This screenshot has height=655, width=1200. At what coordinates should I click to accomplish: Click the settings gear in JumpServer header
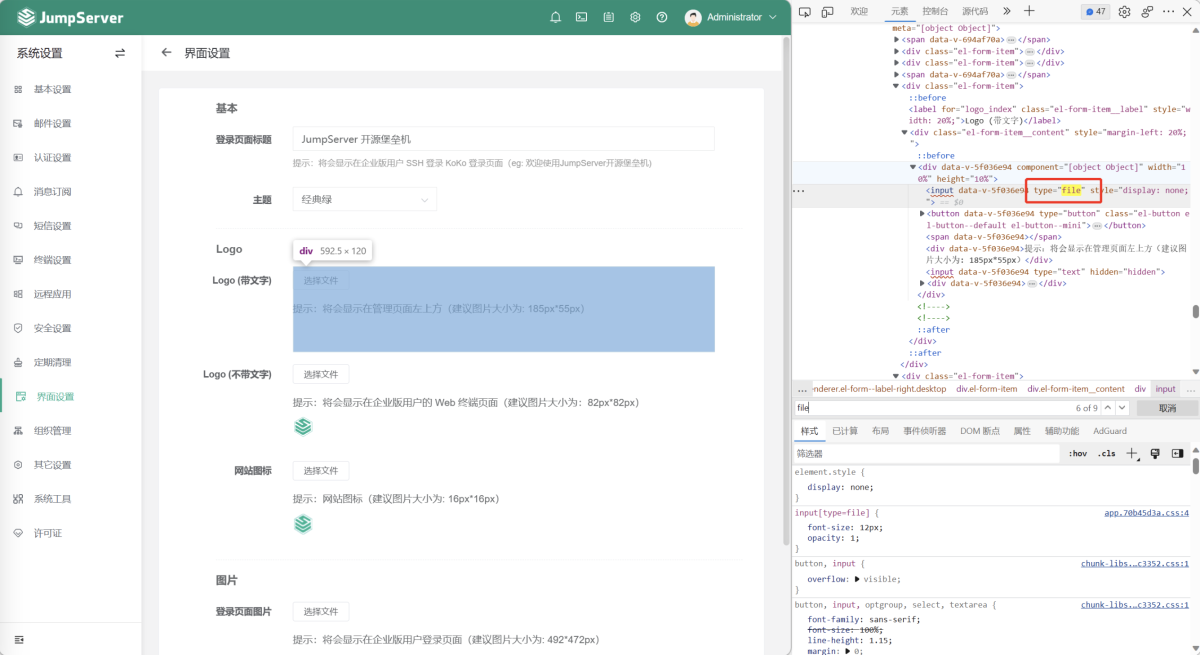point(635,17)
